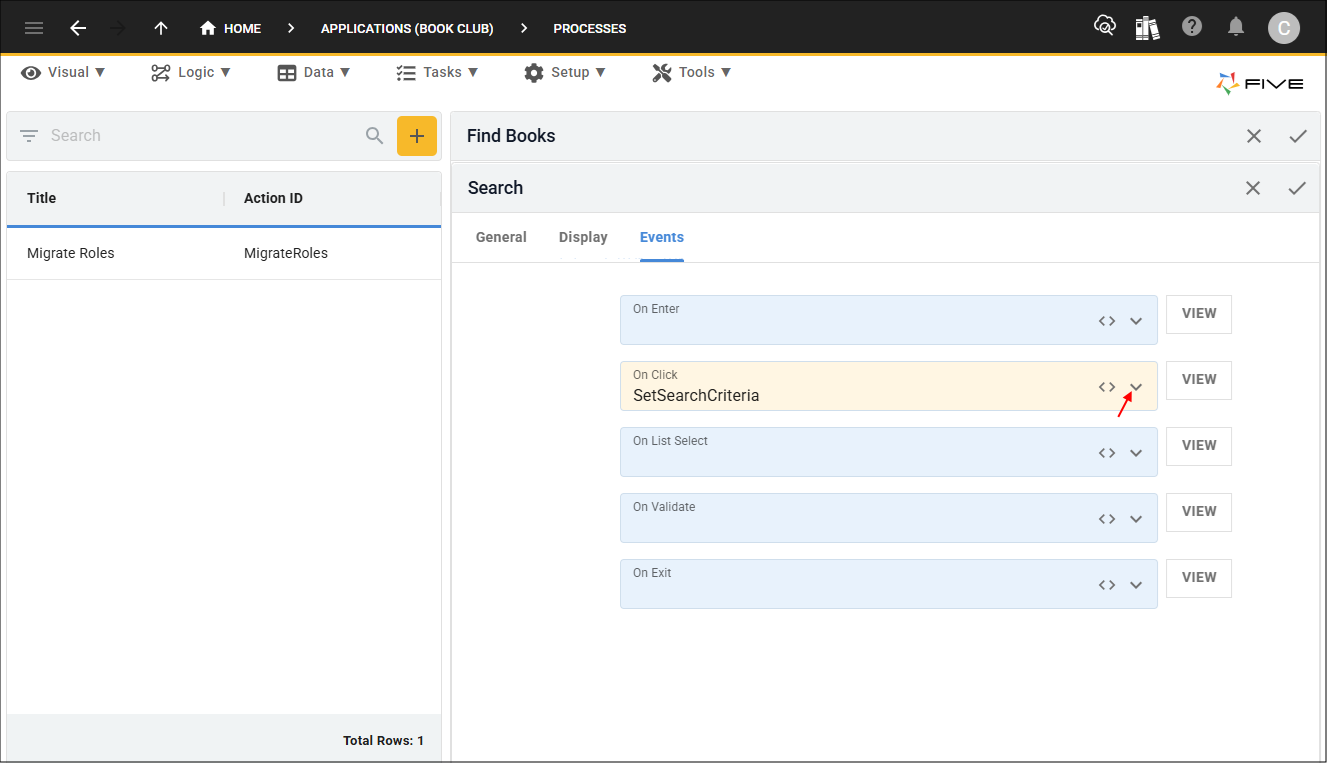Expand the On Exit dropdown
The width and height of the screenshot is (1327, 763).
(x=1136, y=585)
